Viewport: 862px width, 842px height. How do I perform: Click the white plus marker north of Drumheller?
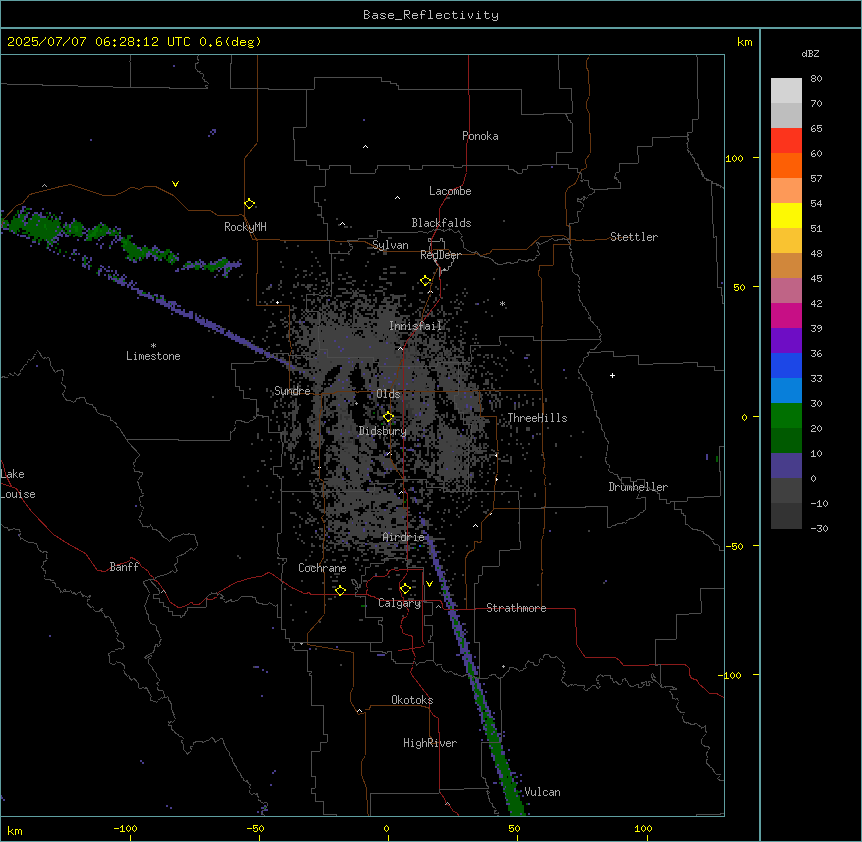pos(612,375)
